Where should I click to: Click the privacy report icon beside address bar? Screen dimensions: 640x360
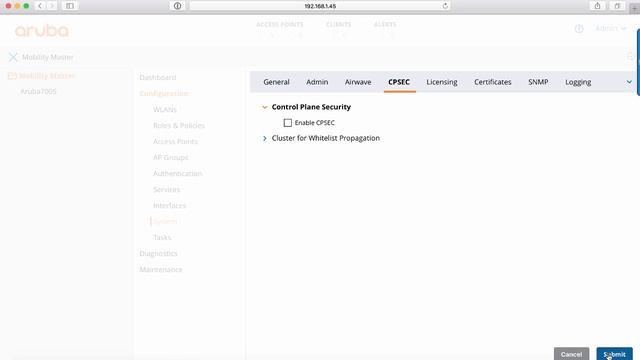pyautogui.click(x=178, y=6)
